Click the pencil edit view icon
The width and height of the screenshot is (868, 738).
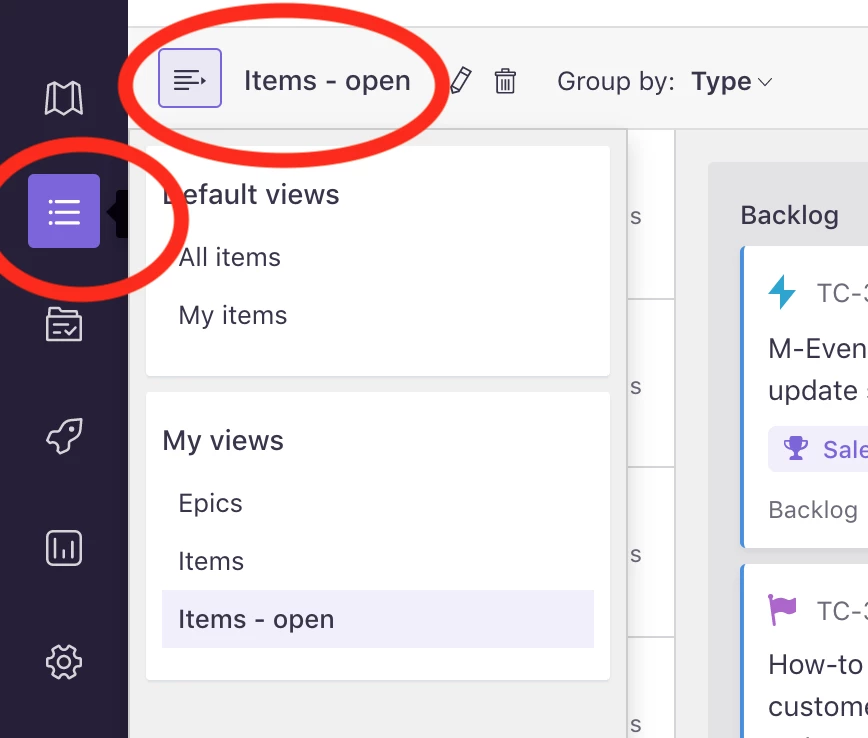click(460, 81)
